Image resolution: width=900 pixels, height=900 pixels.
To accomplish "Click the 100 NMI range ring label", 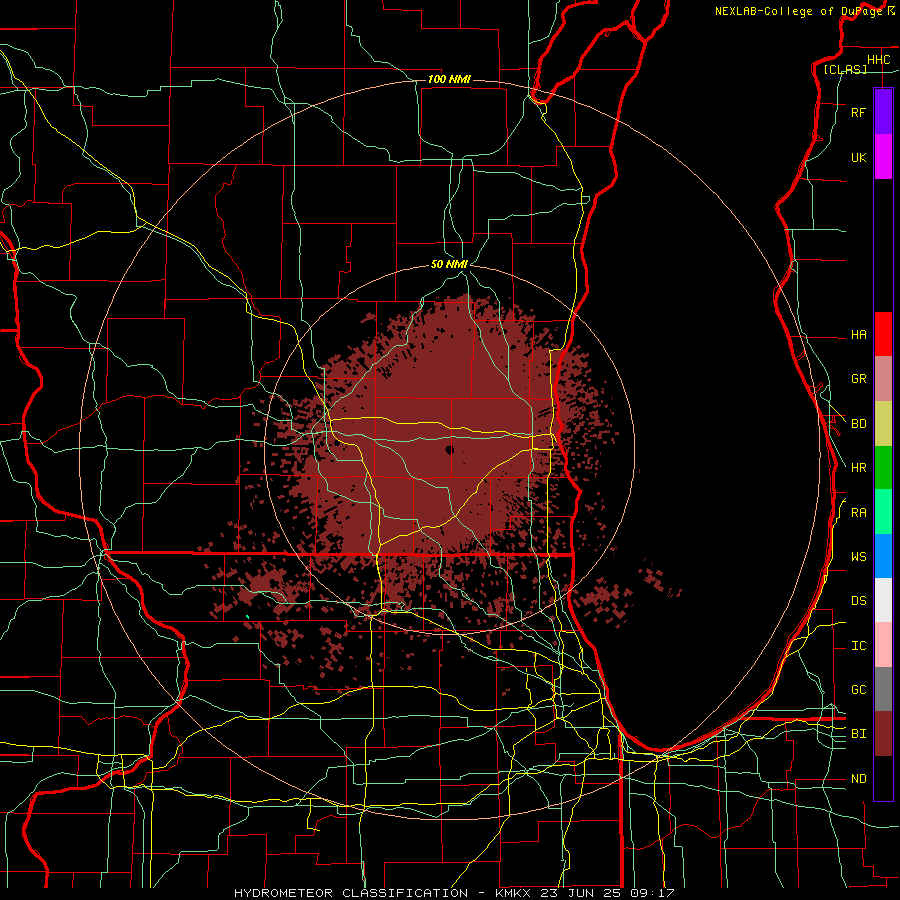I will [x=449, y=79].
